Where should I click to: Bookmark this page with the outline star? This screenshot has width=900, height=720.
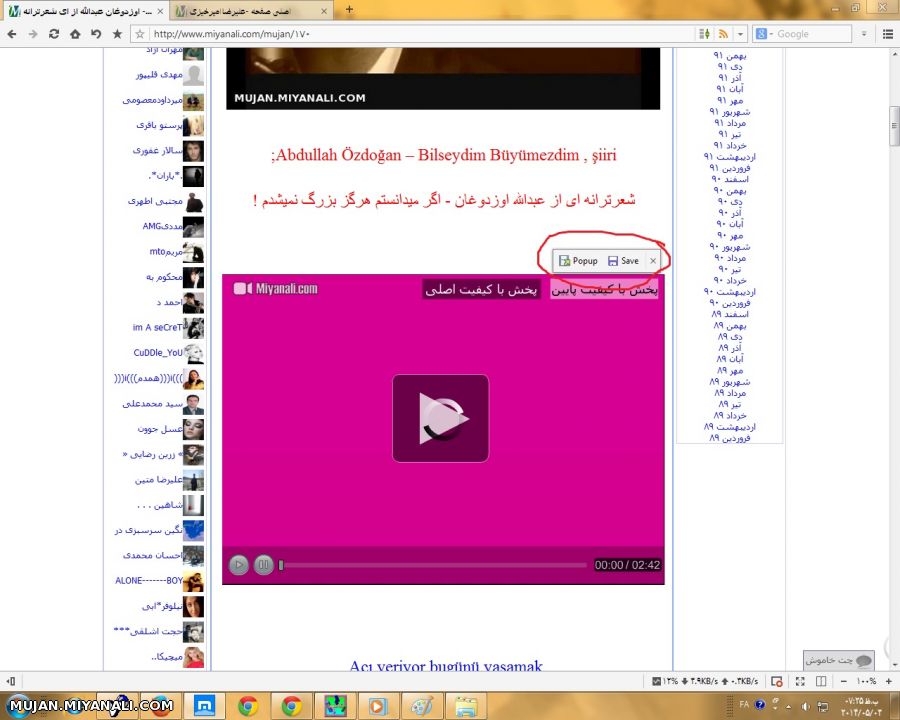pyautogui.click(x=140, y=34)
